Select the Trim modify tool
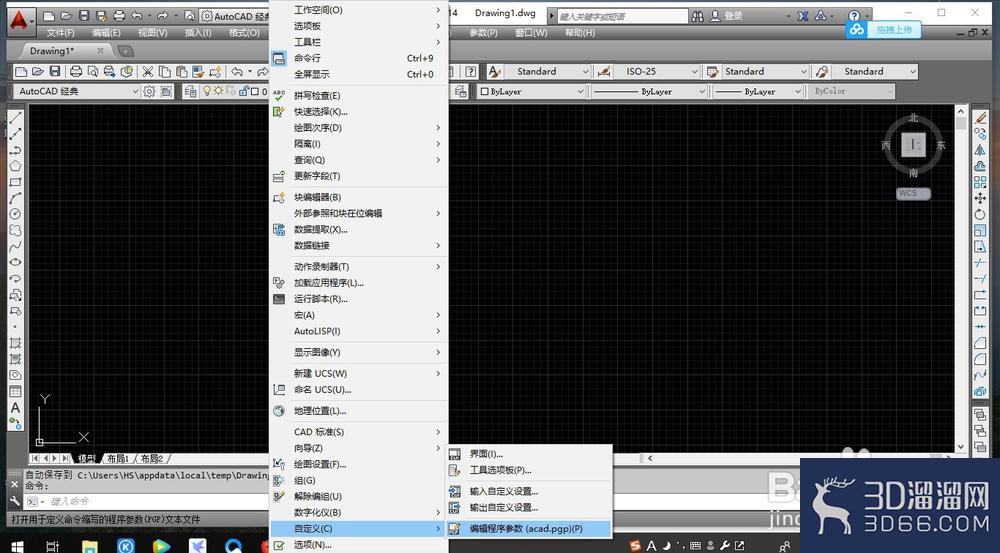The height and width of the screenshot is (553, 1000). point(980,262)
